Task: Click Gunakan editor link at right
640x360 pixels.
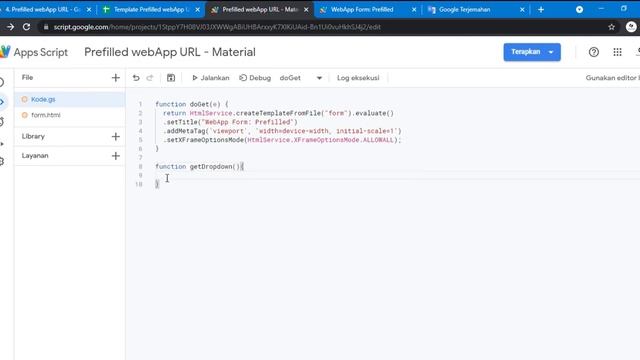Action: (612, 78)
